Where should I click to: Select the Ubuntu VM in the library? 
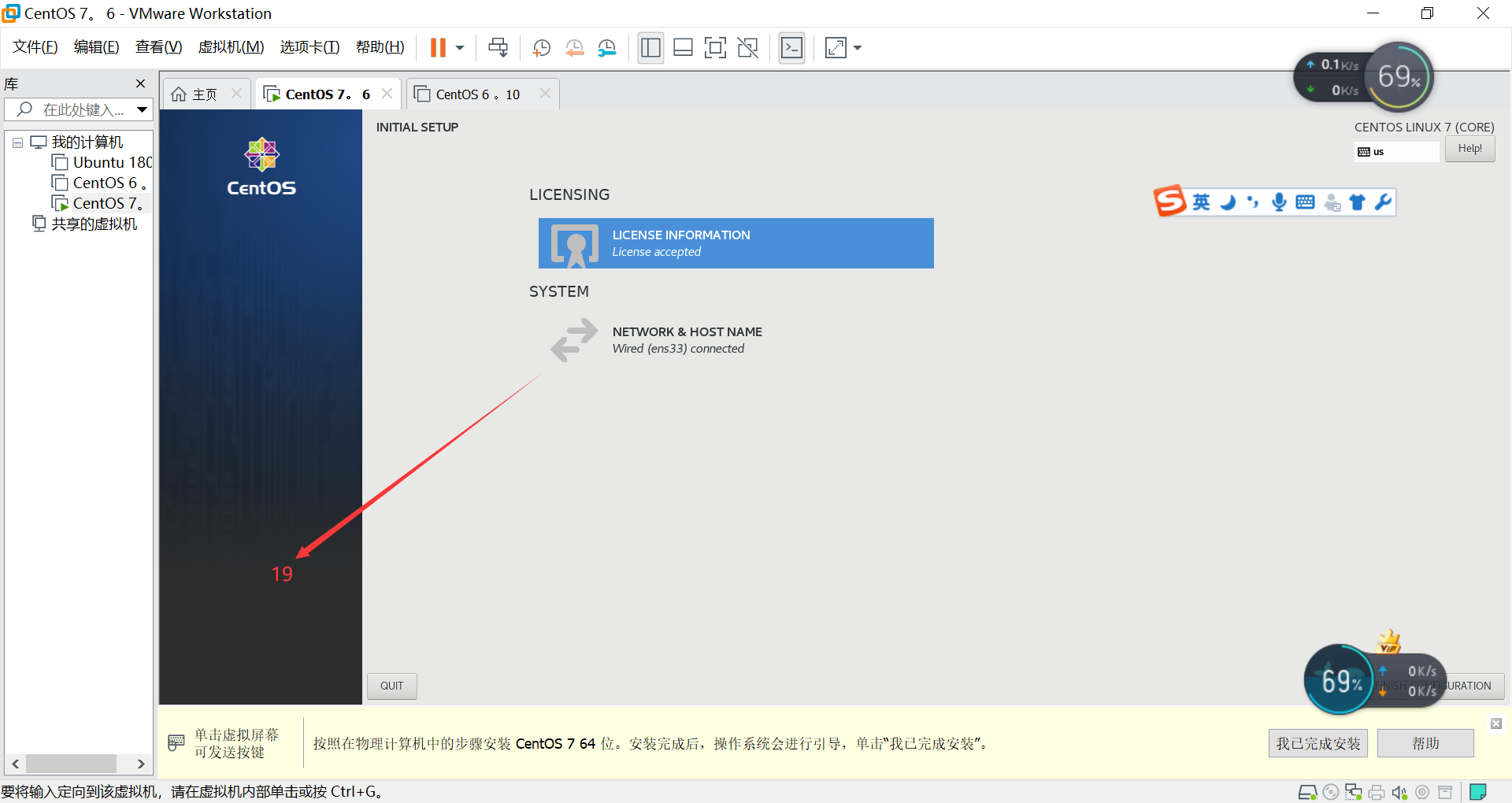[x=102, y=163]
